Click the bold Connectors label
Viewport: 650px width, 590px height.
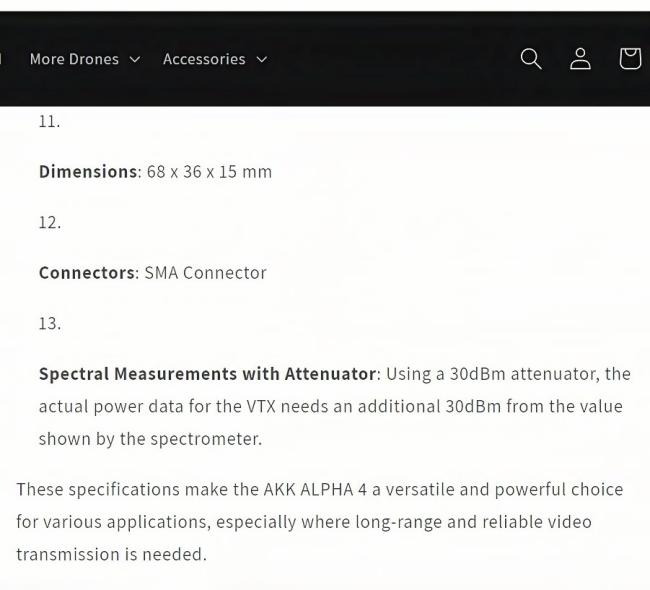pos(88,272)
